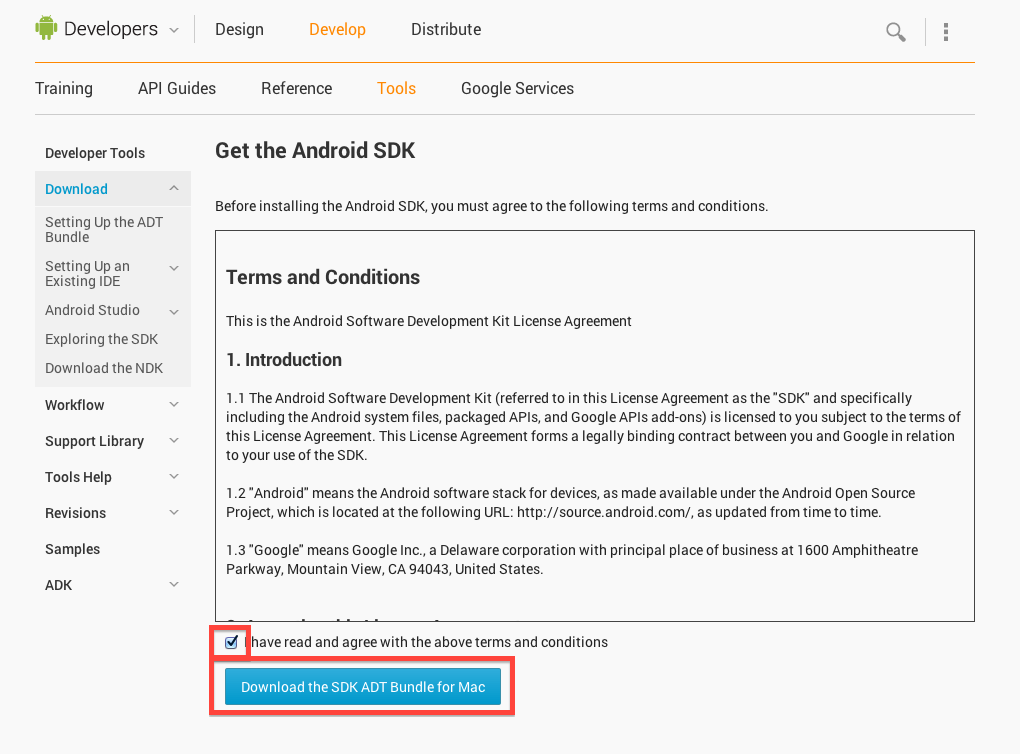This screenshot has width=1020, height=754.
Task: Expand the Workflow section chevron
Action: pyautogui.click(x=174, y=404)
